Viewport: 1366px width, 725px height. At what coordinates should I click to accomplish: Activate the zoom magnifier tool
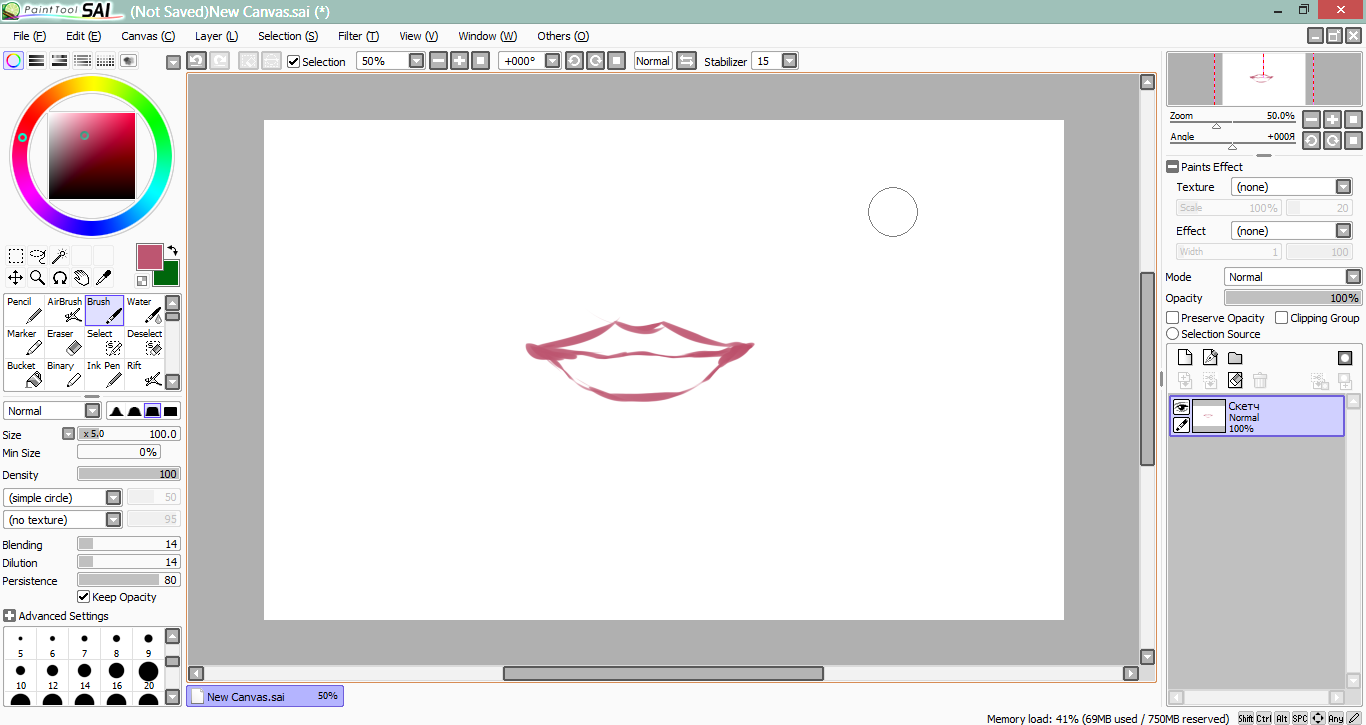click(38, 278)
